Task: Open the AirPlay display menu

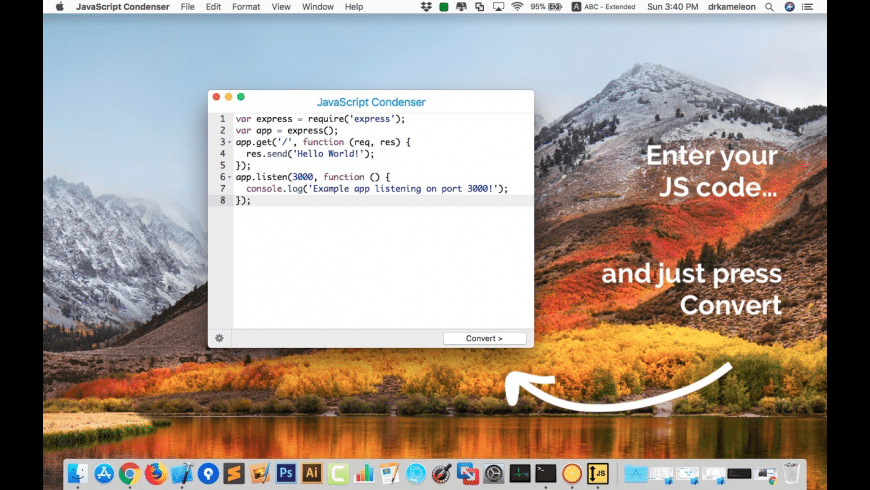Action: point(498,7)
